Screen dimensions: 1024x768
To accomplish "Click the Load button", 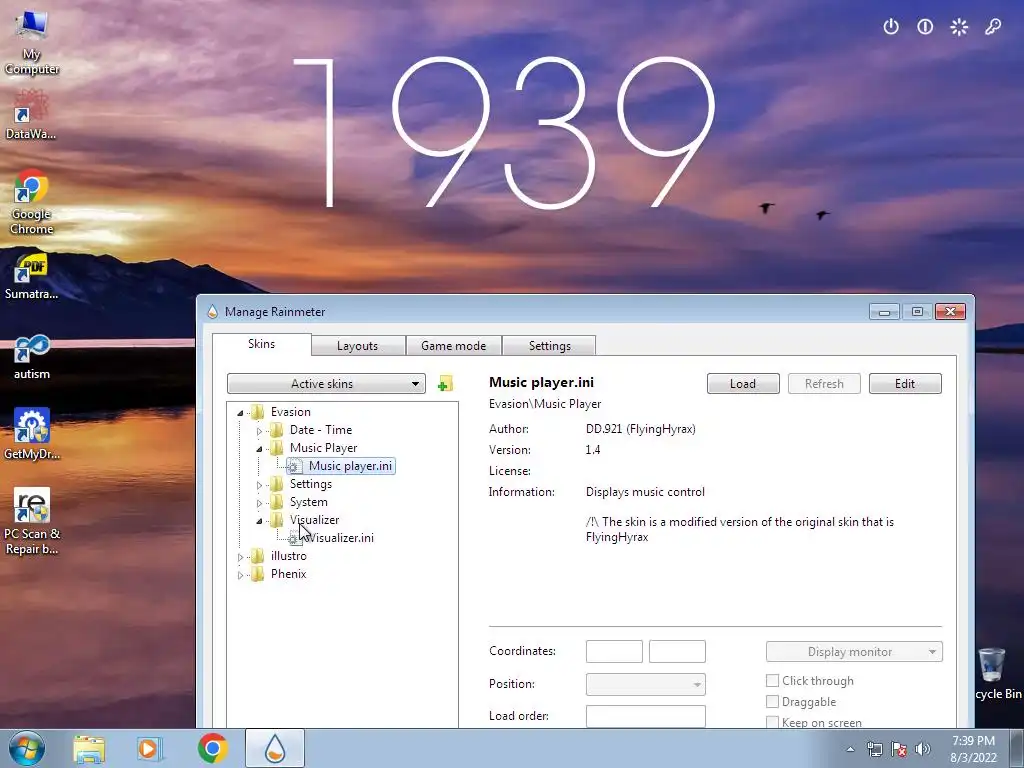I will coord(743,383).
